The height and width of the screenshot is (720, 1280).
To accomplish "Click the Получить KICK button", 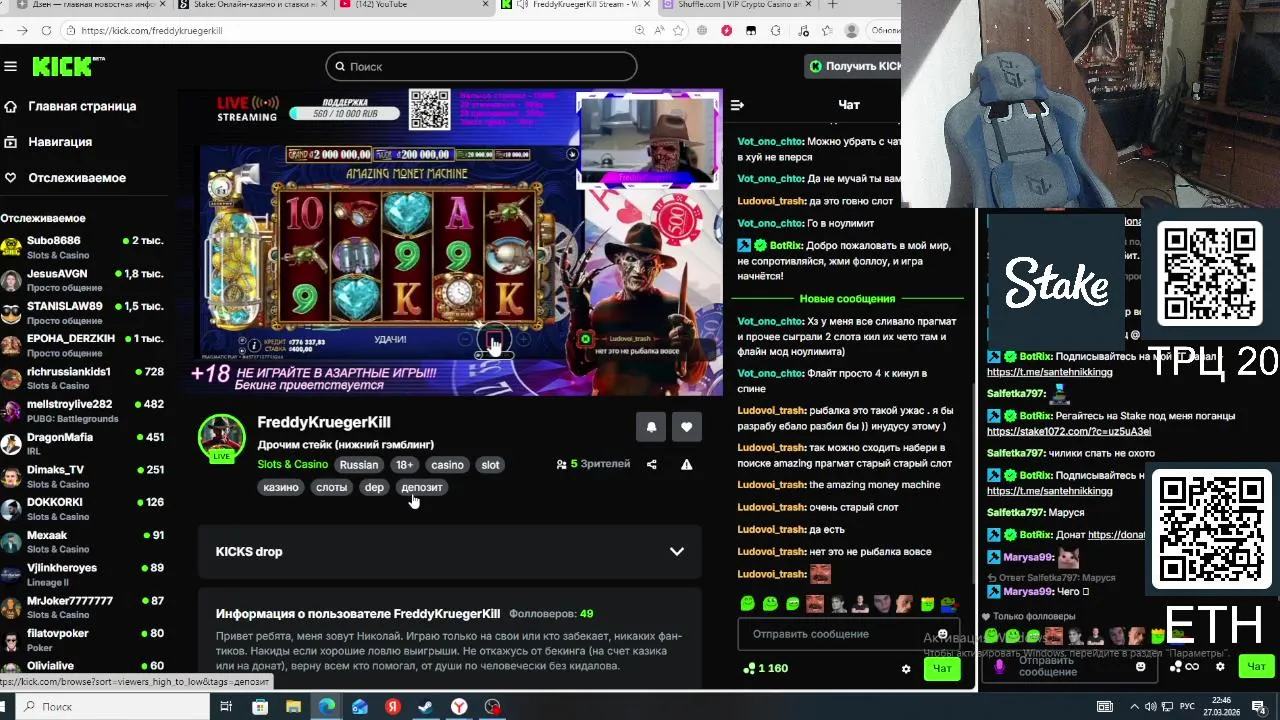I will (855, 66).
